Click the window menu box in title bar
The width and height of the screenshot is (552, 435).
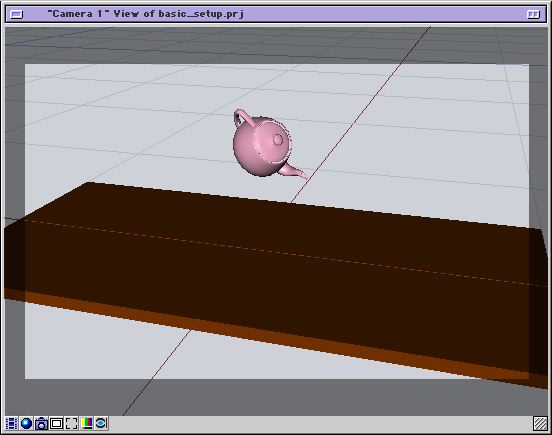(16, 14)
